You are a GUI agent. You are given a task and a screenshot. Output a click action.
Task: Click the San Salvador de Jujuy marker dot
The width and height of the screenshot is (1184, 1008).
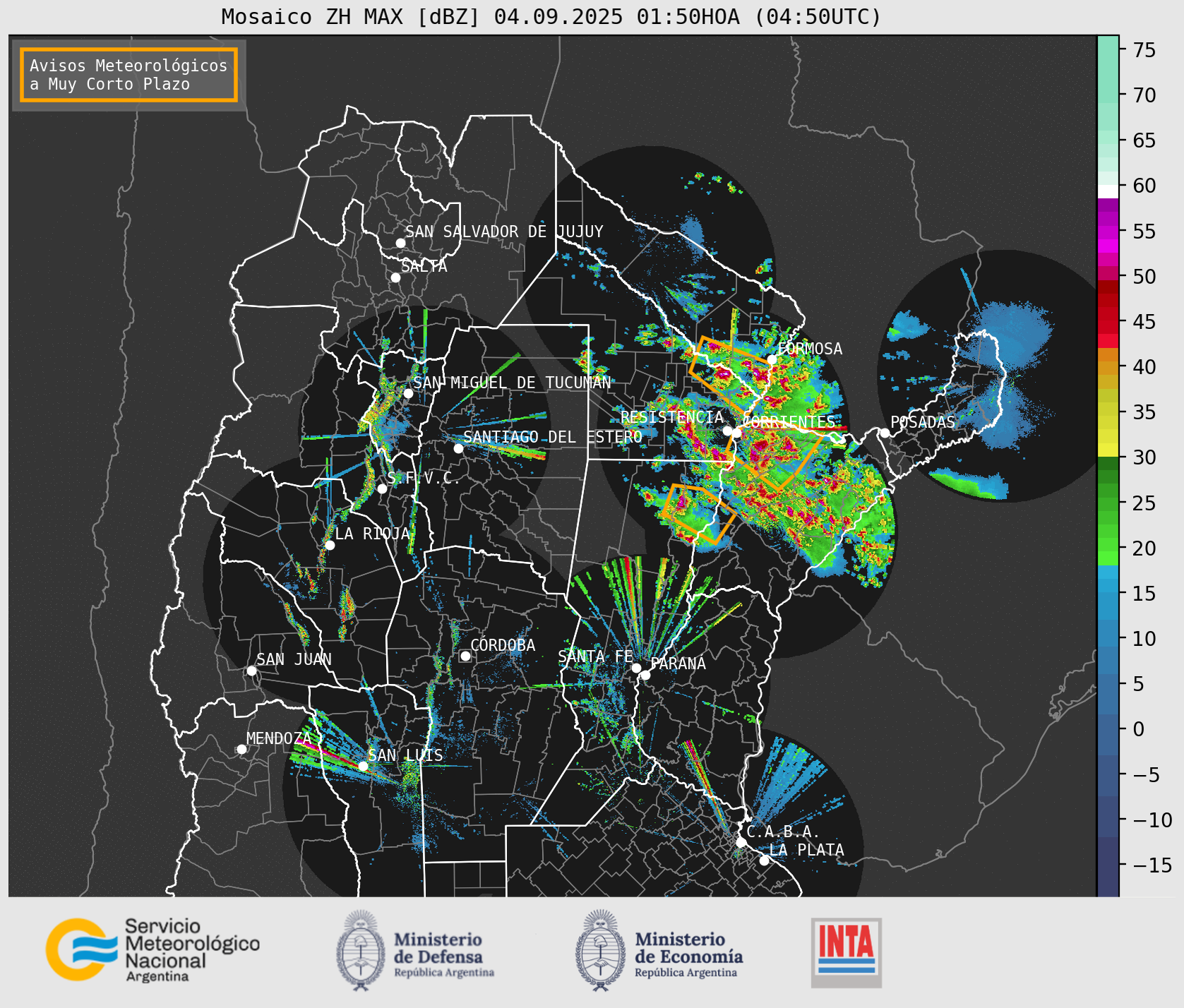(400, 243)
